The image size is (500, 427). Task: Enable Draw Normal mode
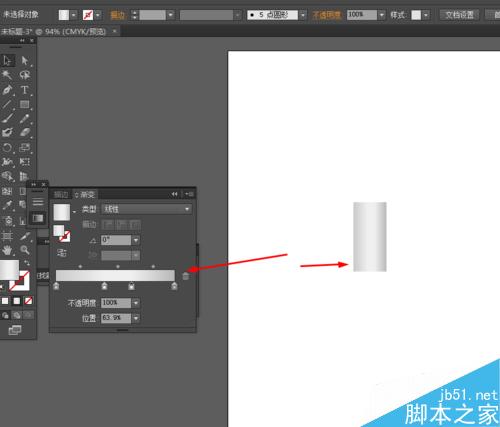(5, 315)
